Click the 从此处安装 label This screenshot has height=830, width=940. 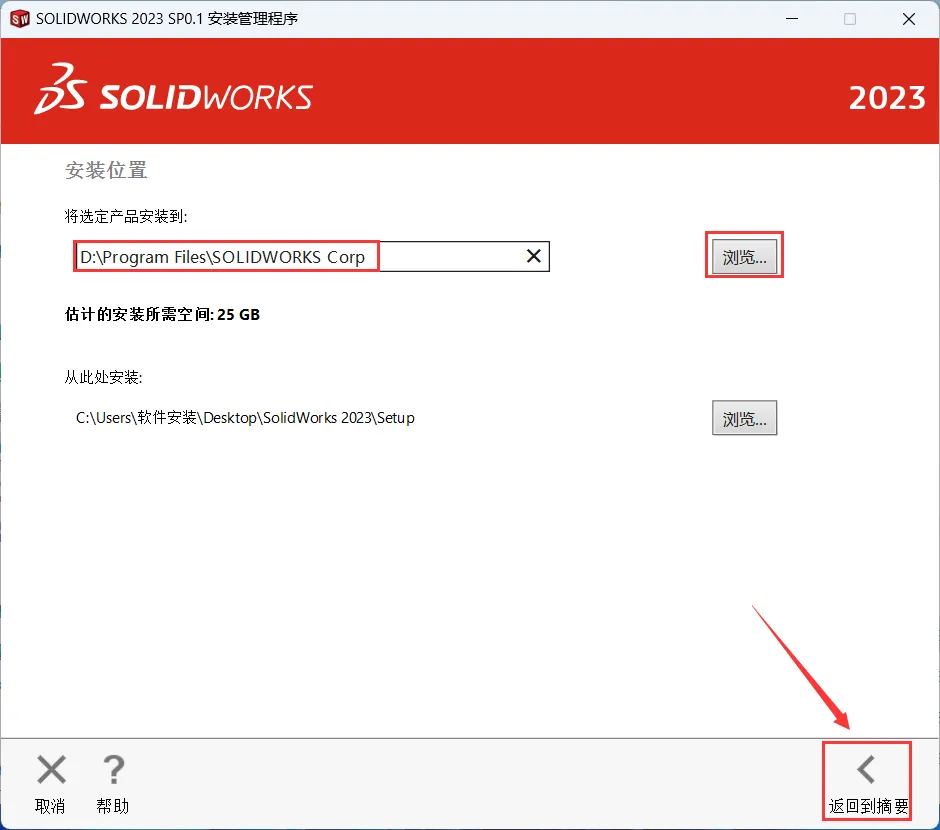click(x=103, y=377)
